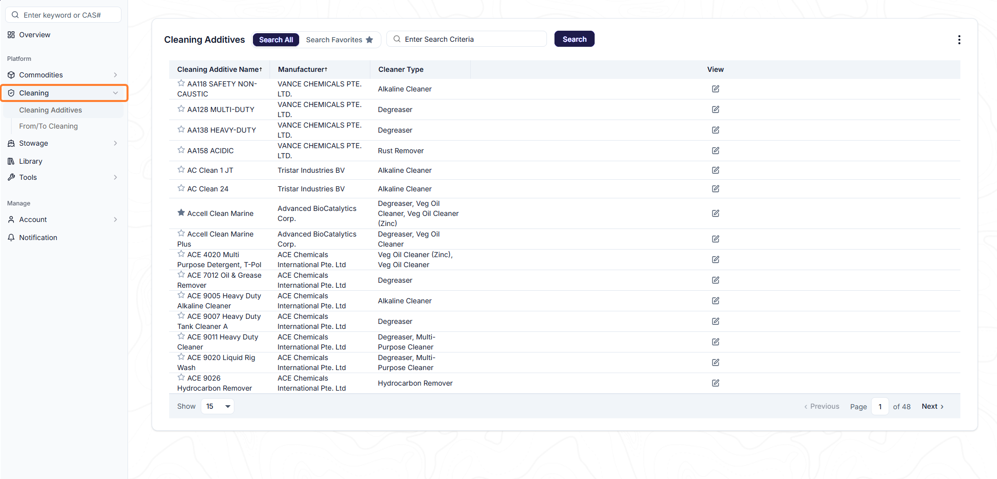Expand the Tools chevron
This screenshot has height=479, width=997.
pyautogui.click(x=115, y=177)
